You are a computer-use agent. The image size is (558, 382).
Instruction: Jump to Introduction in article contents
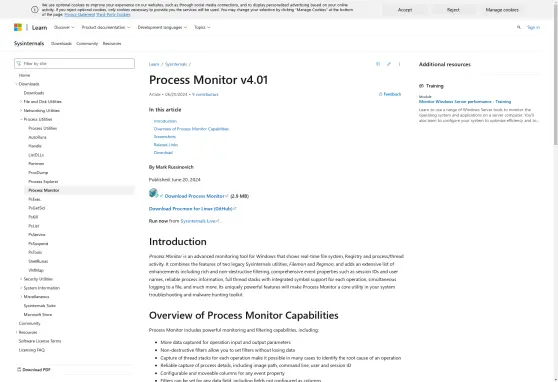[x=165, y=121]
